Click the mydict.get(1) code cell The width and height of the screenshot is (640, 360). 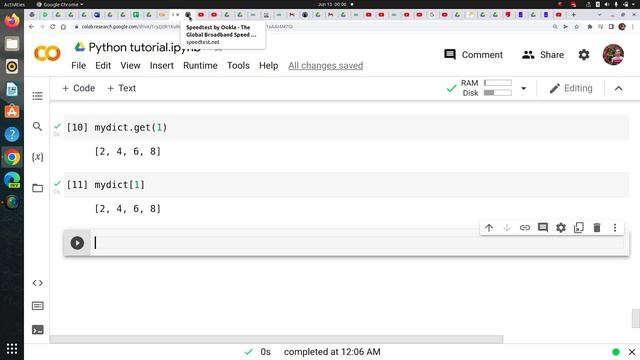point(346,127)
